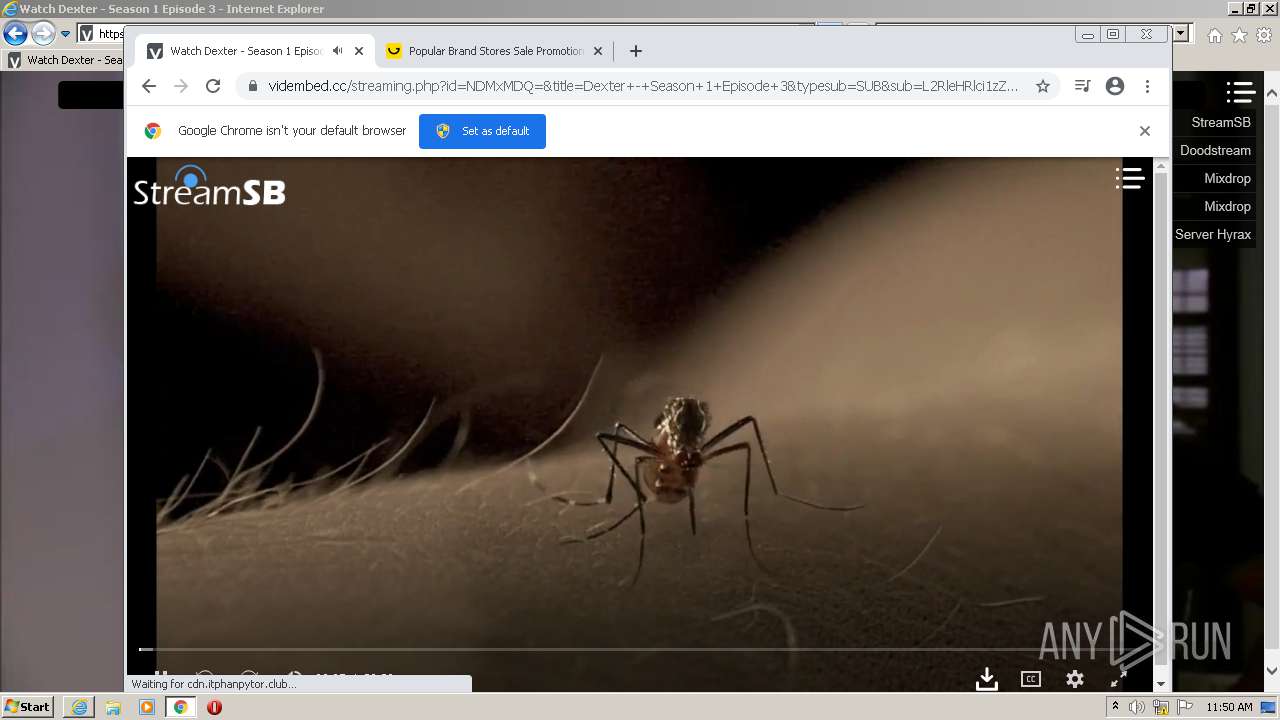Click Chrome's forward arrow
The height and width of the screenshot is (720, 1280).
(x=181, y=86)
